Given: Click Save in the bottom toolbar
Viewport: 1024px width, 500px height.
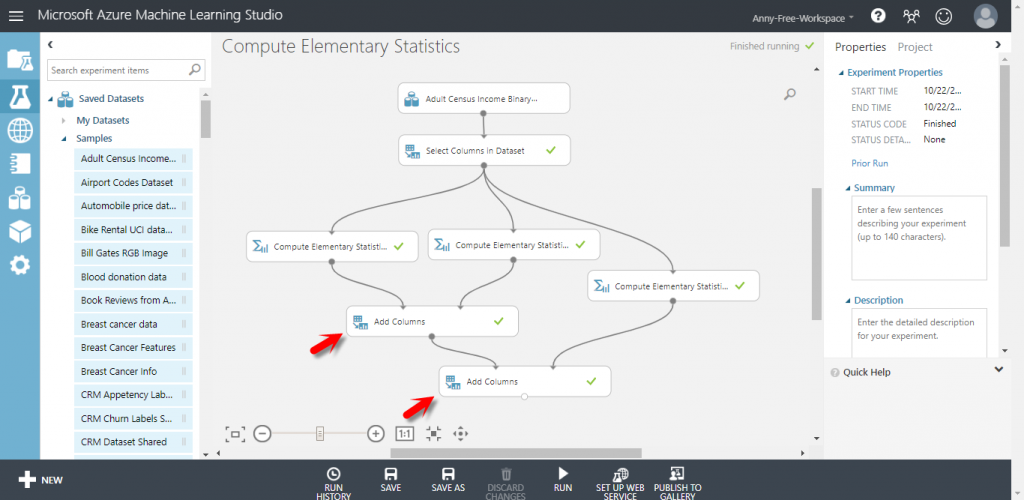Looking at the screenshot, I should (391, 480).
